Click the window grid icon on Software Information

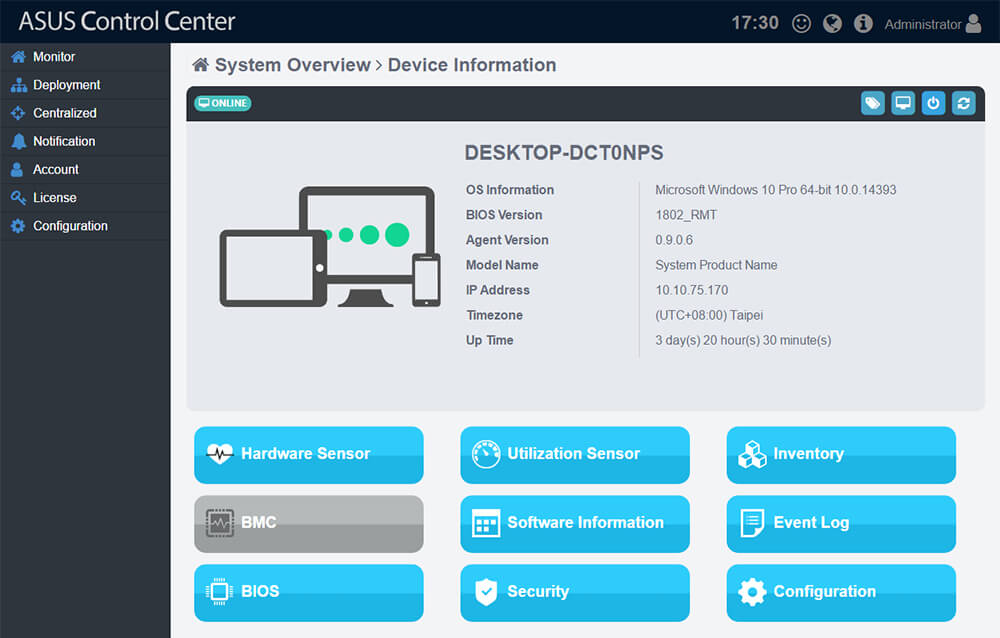tap(486, 523)
